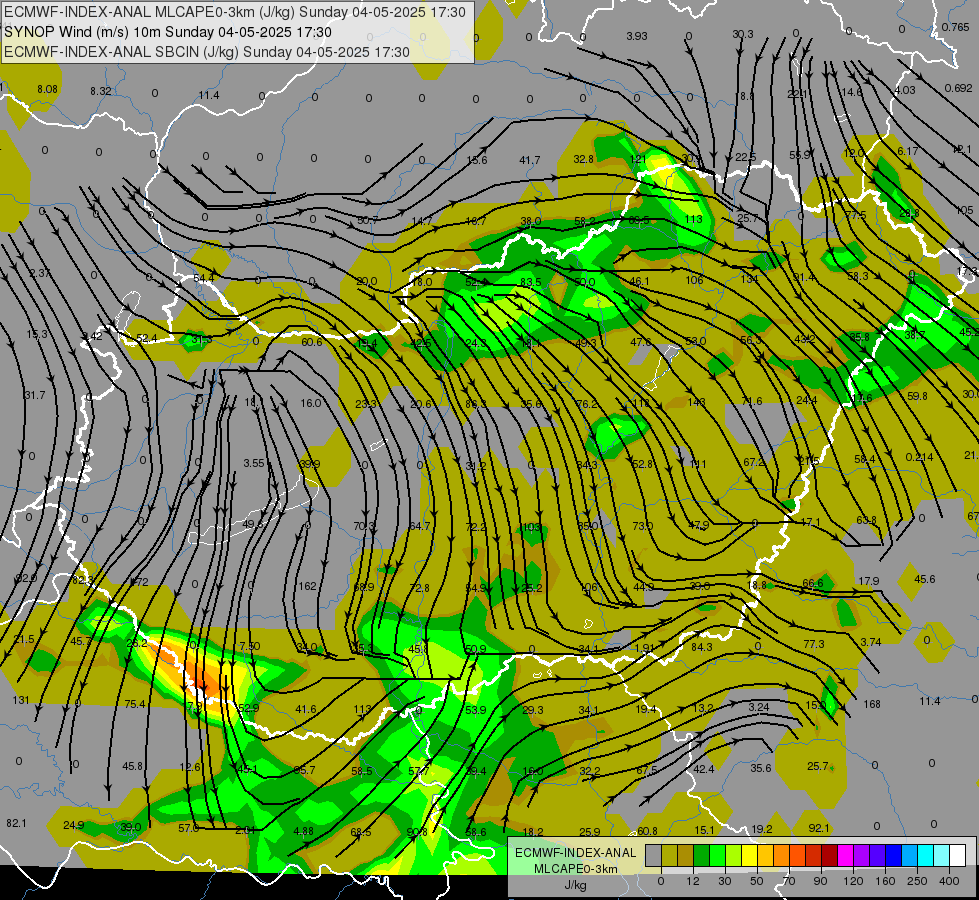Click the legend scale value '160'
The image size is (979, 900).
[885, 881]
